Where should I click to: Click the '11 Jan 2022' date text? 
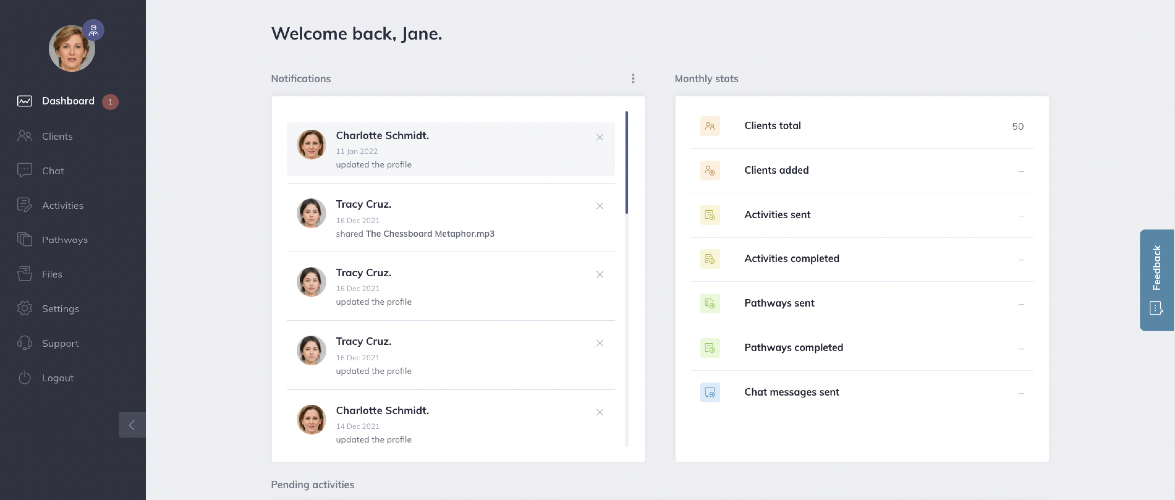pyautogui.click(x=357, y=151)
